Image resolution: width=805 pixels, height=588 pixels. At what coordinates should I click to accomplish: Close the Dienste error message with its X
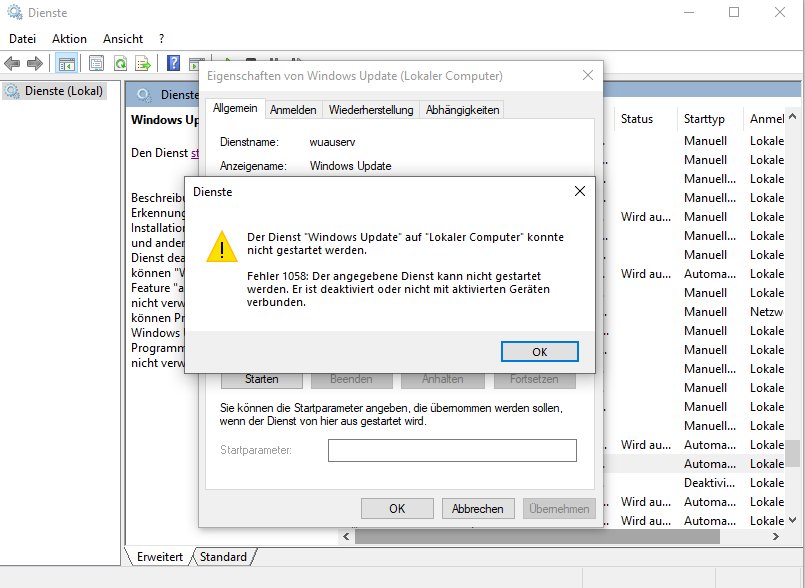(580, 191)
